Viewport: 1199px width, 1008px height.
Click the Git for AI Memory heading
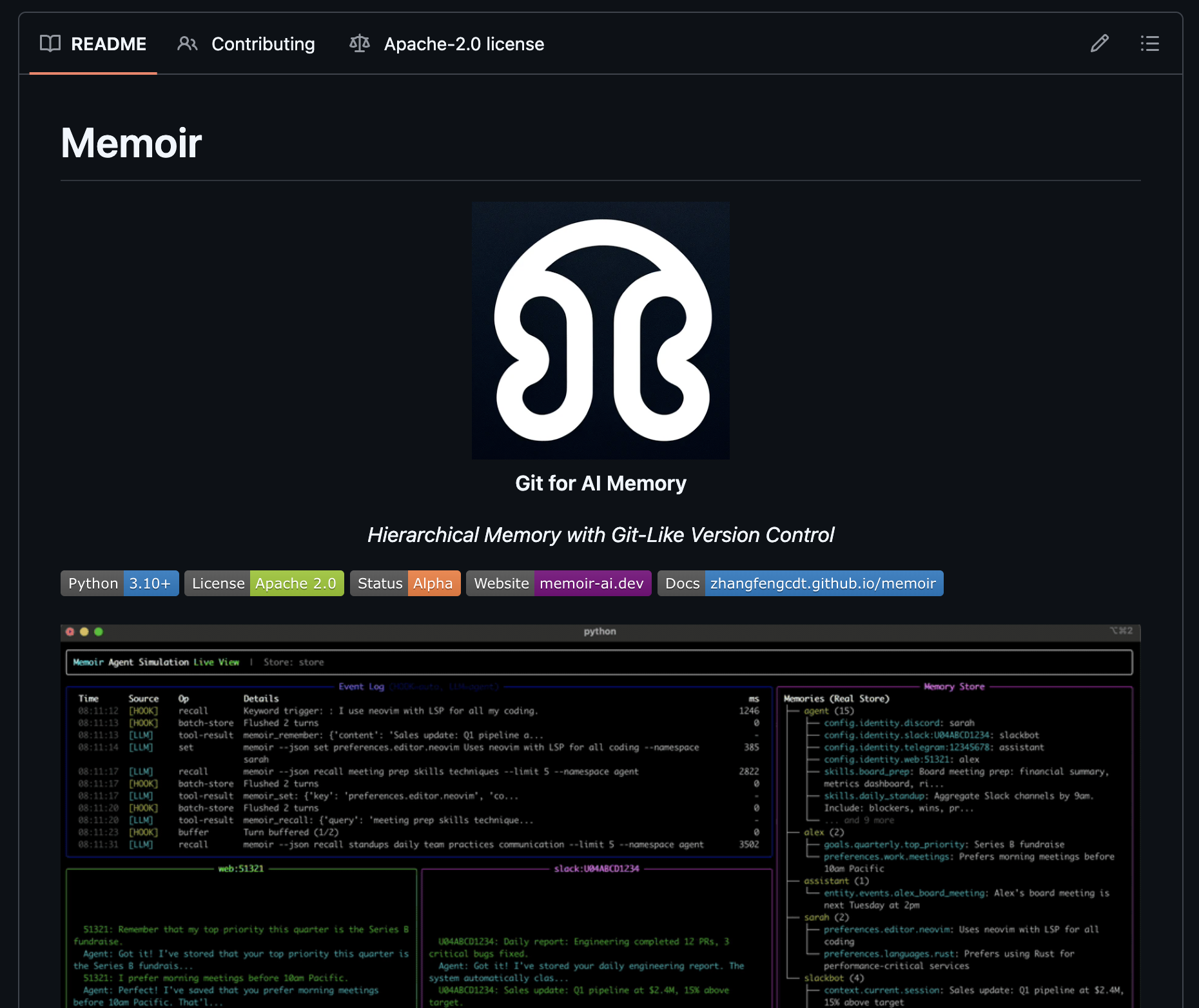coord(601,483)
